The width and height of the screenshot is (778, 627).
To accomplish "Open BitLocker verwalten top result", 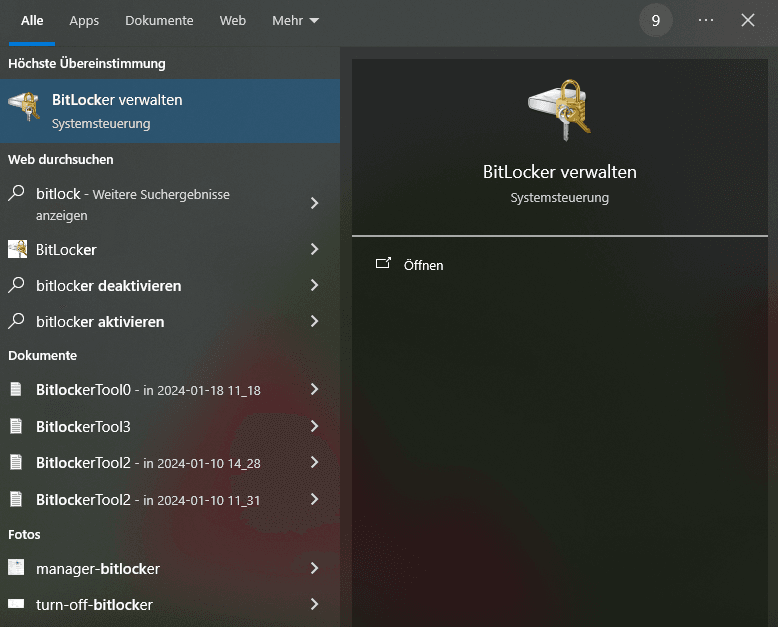I will (x=170, y=111).
